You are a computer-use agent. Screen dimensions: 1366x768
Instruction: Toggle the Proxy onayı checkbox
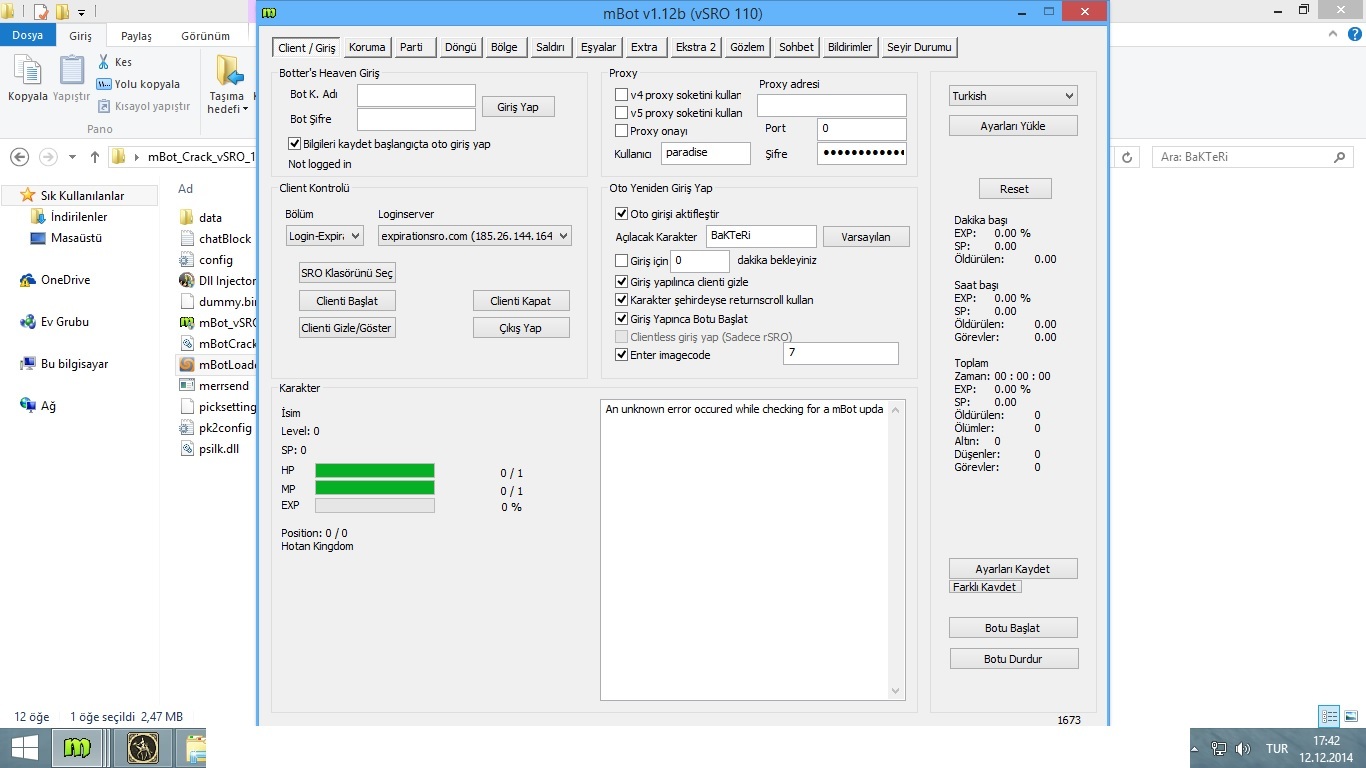pyautogui.click(x=621, y=131)
